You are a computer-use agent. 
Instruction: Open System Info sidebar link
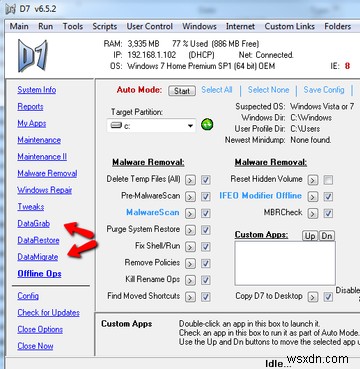point(37,90)
